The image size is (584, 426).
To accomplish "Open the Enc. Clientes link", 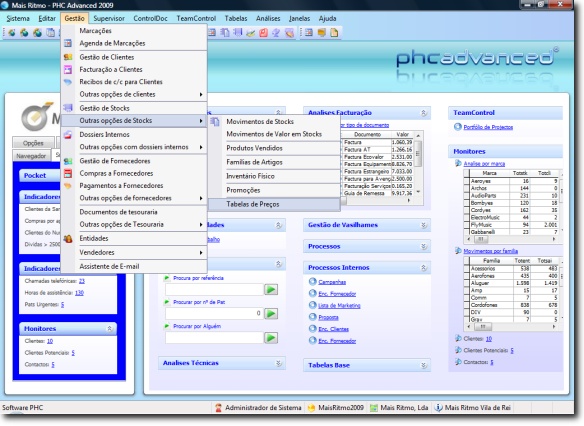I will coord(333,329).
